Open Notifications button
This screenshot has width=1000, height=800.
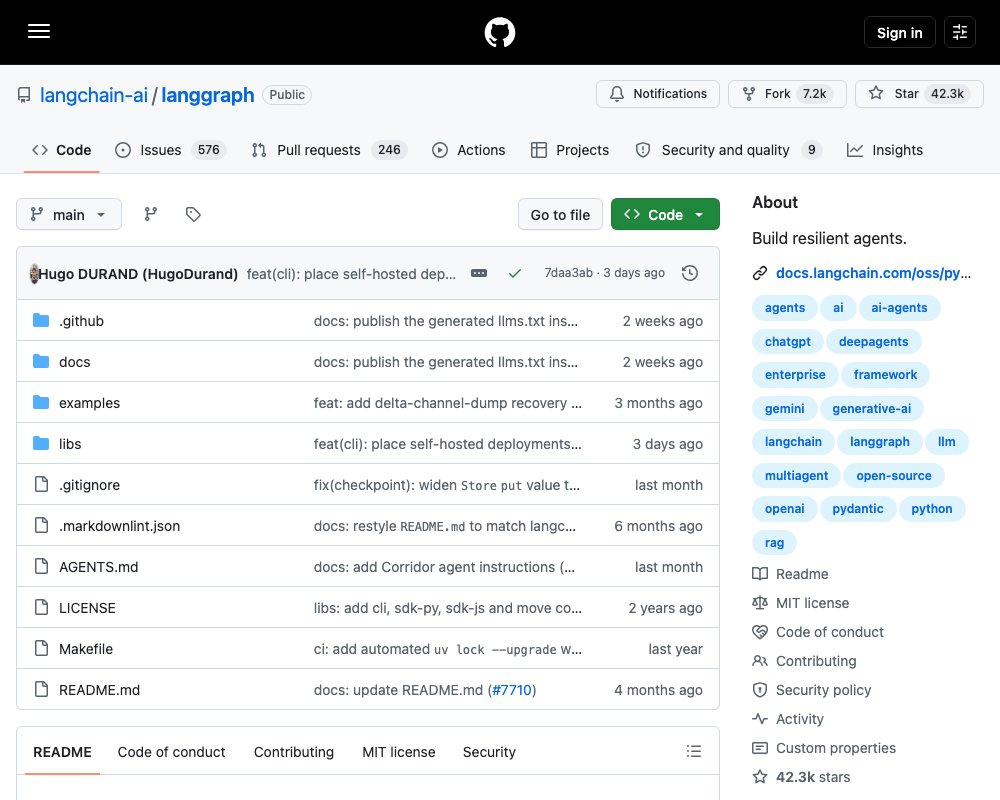pos(658,94)
